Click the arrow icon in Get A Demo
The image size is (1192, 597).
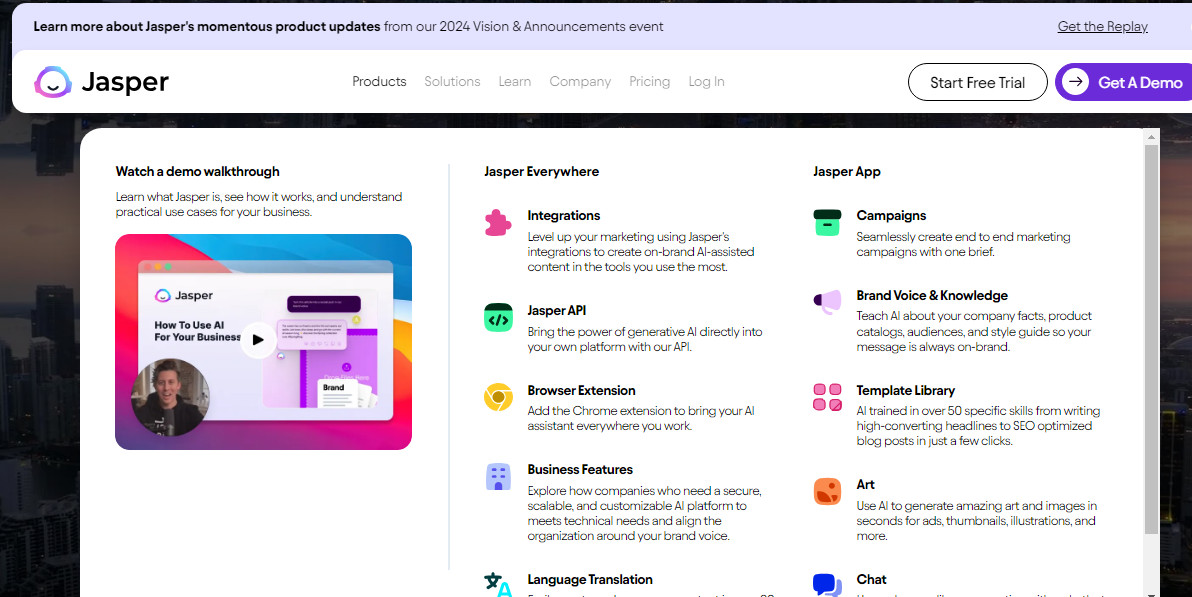[1075, 82]
